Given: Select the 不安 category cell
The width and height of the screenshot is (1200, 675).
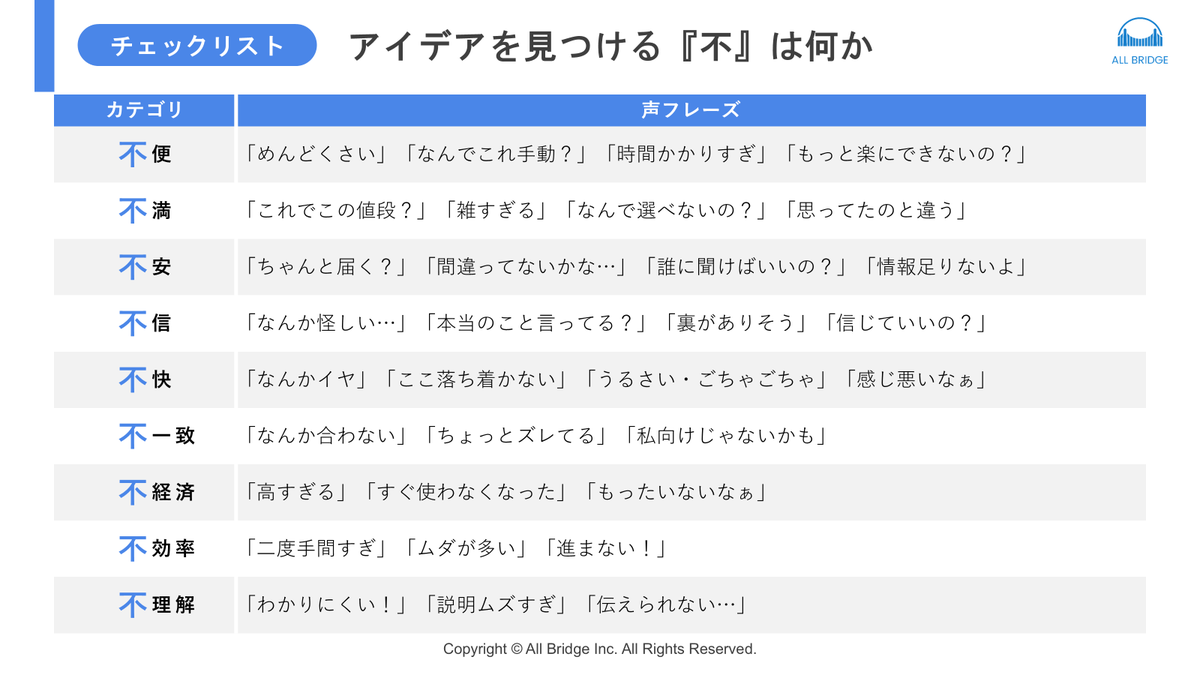Looking at the screenshot, I should [144, 267].
